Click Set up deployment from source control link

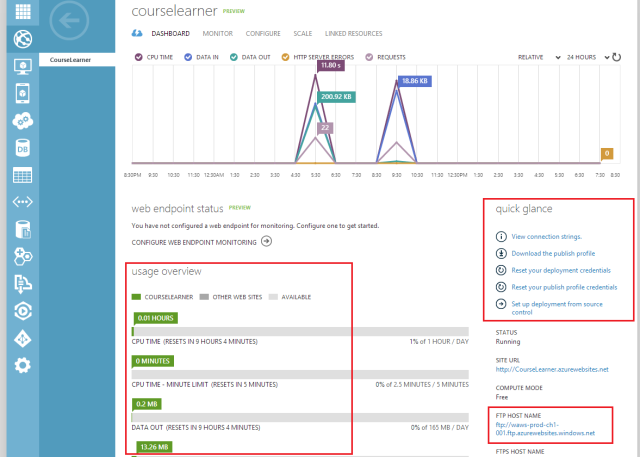click(x=557, y=308)
